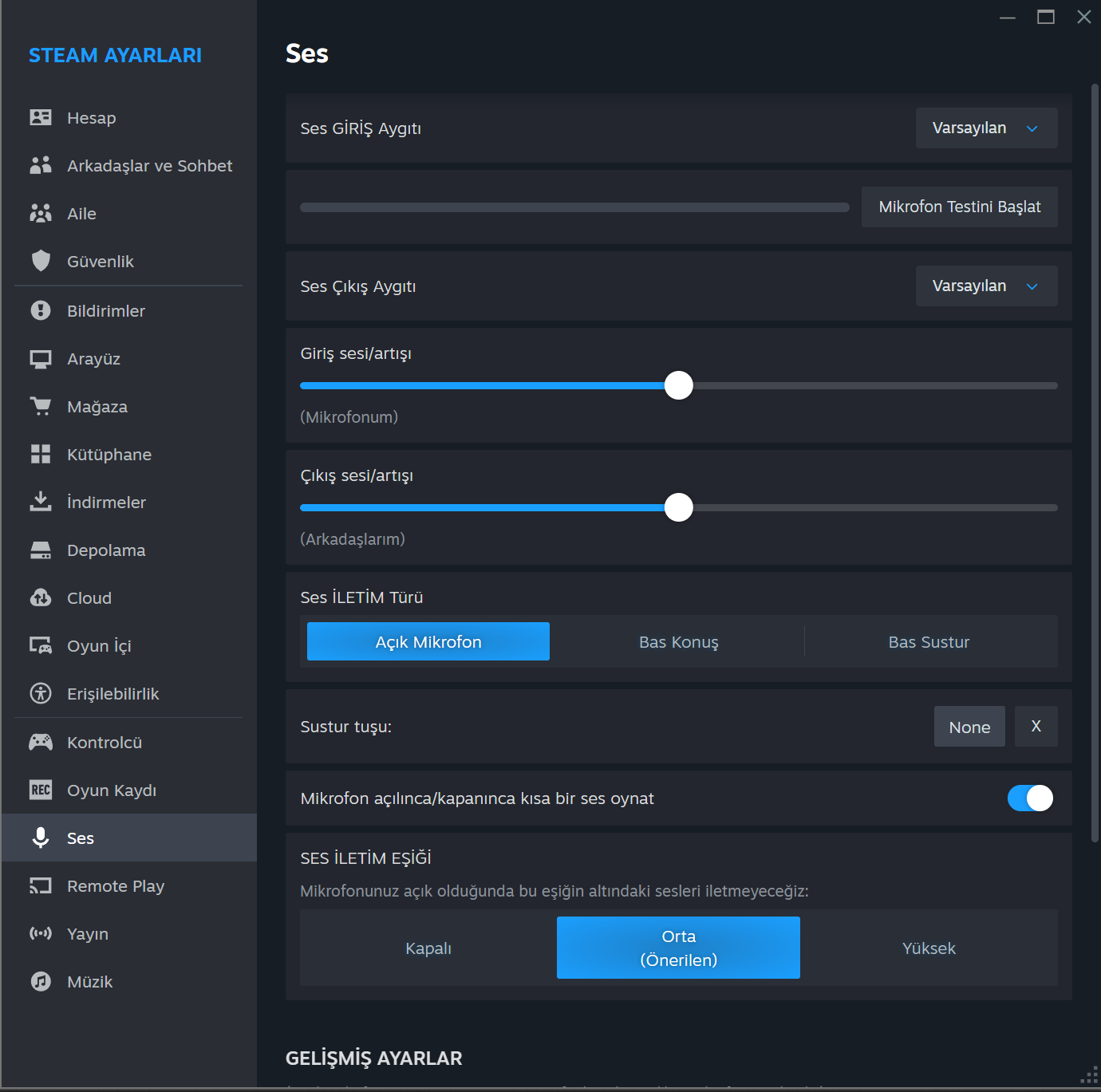The height and width of the screenshot is (1092, 1101).
Task: Select Açık Mikrofon transmission type
Action: pyautogui.click(x=428, y=641)
